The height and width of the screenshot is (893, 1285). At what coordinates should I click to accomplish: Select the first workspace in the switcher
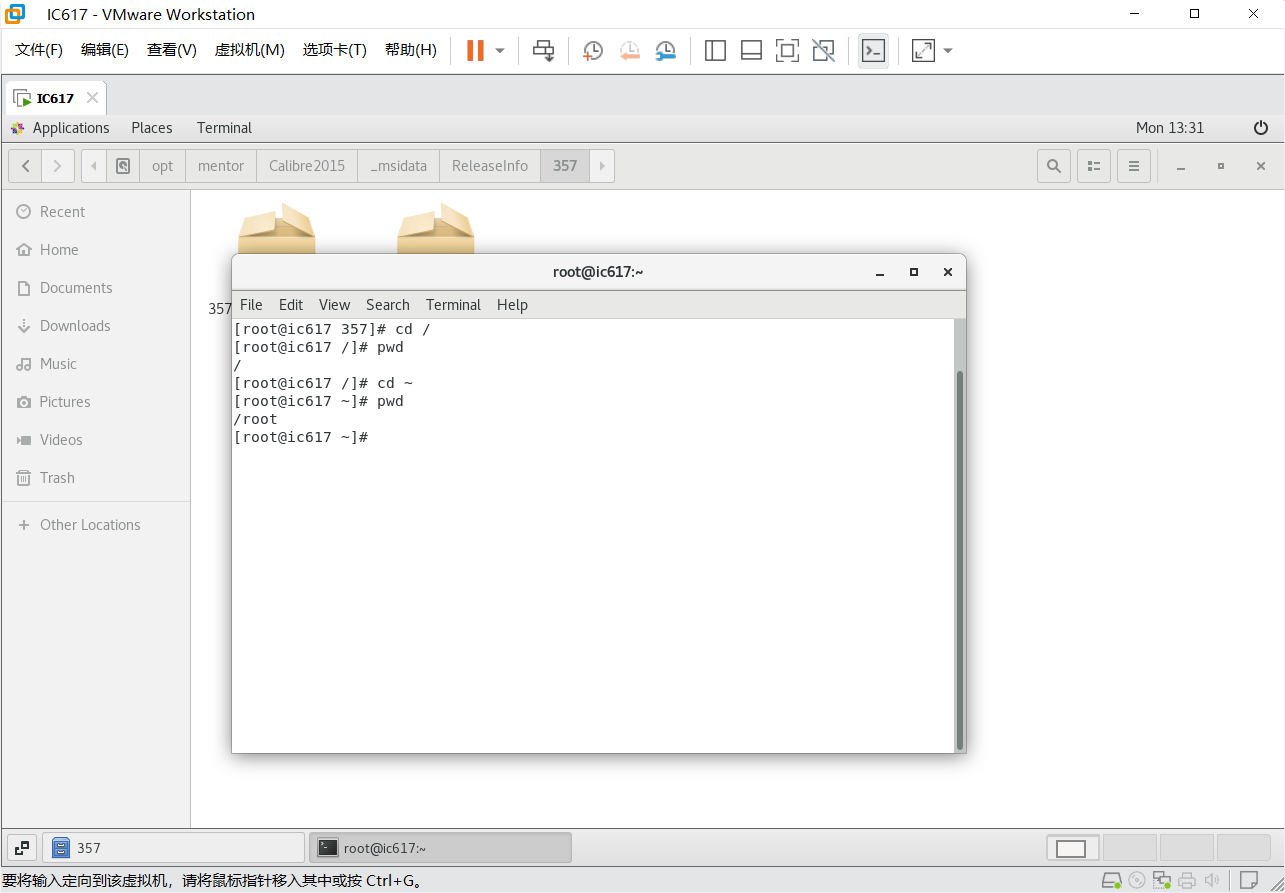point(1071,848)
